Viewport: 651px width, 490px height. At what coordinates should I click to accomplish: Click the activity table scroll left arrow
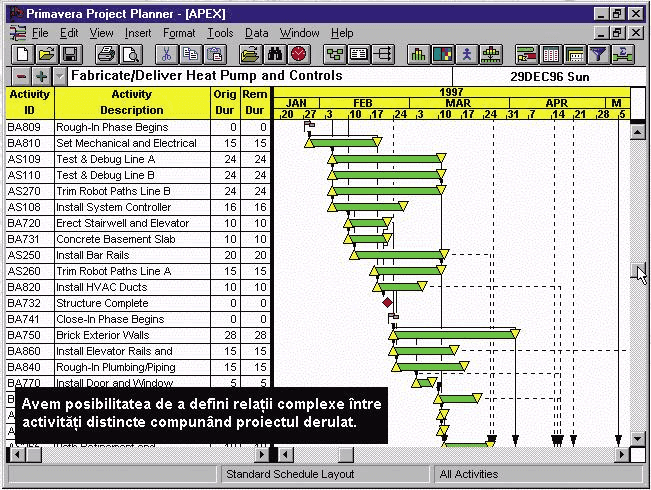[x=17, y=454]
